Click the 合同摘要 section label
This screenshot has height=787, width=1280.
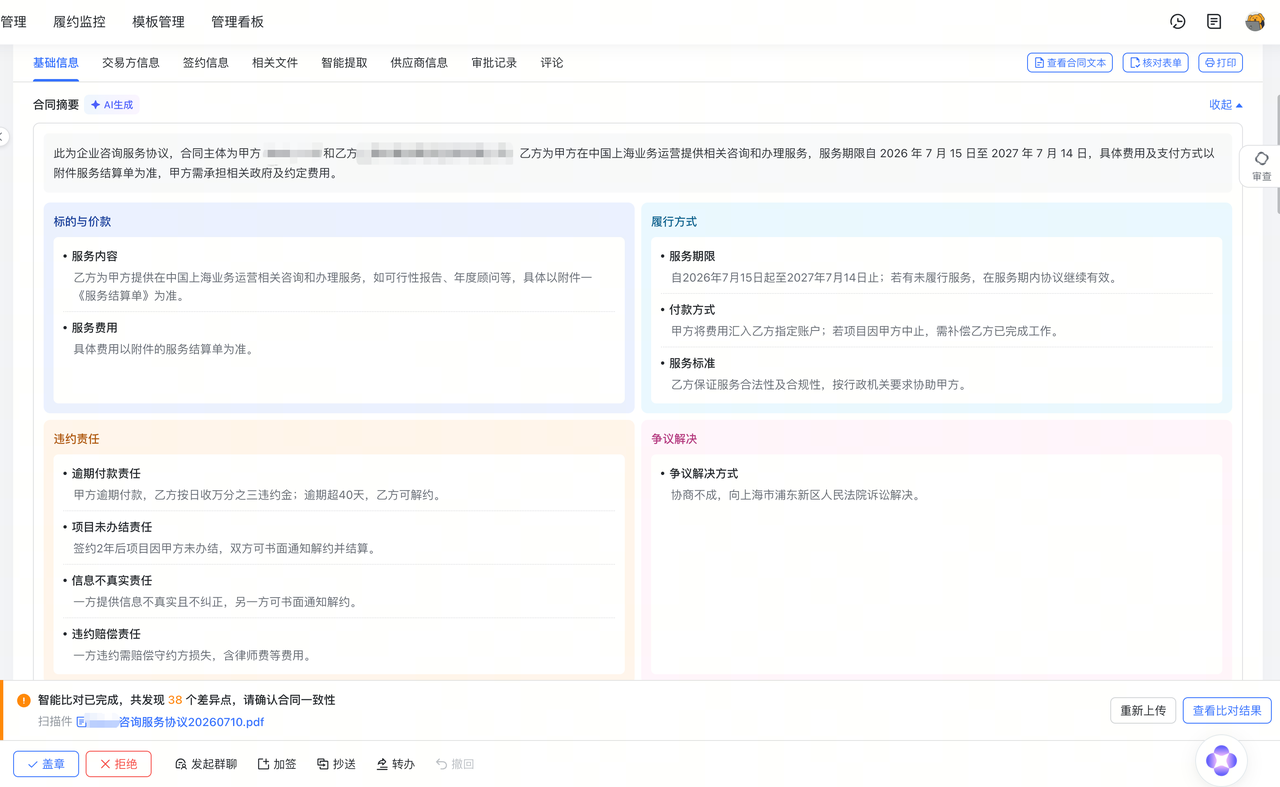(56, 105)
